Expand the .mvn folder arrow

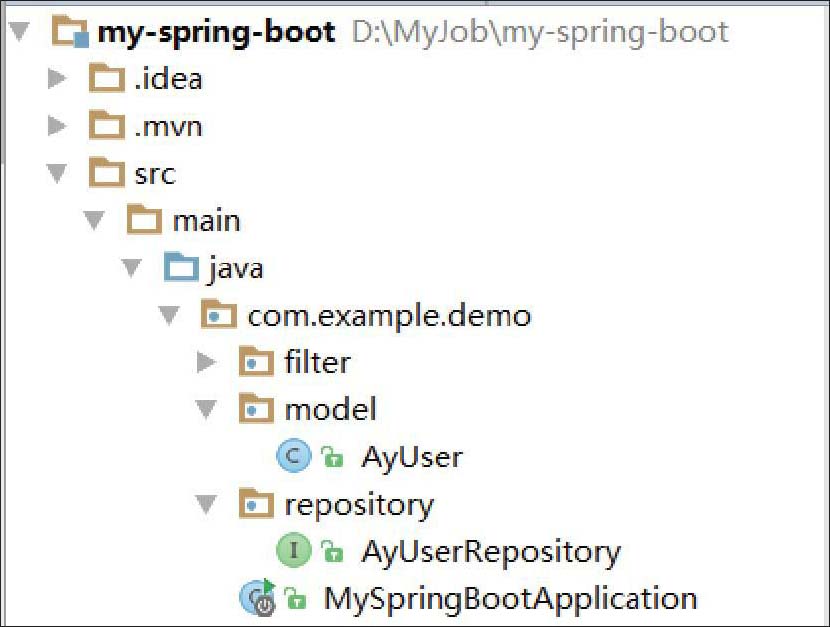tap(56, 126)
